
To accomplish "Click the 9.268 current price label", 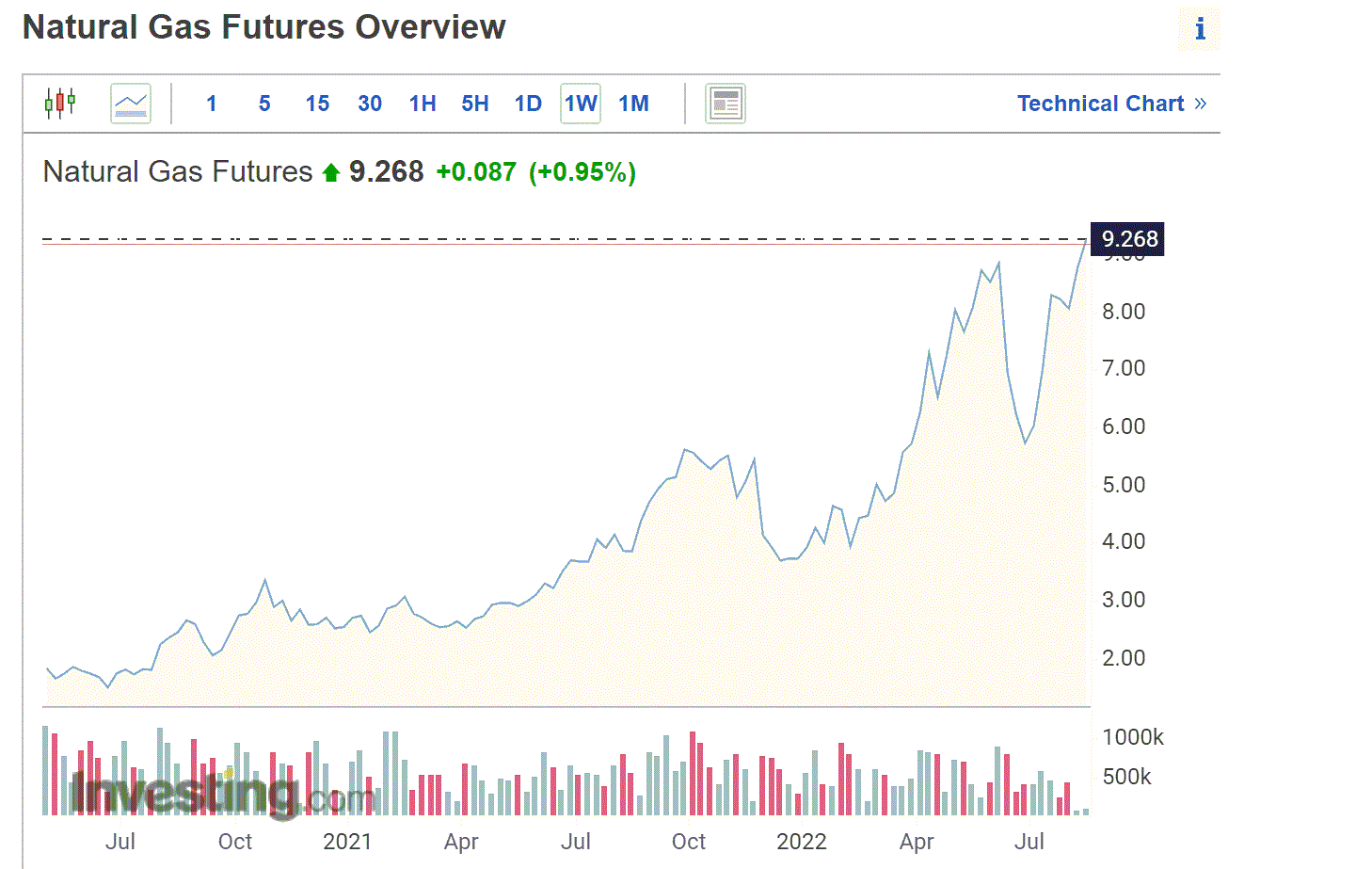I will tap(1127, 239).
